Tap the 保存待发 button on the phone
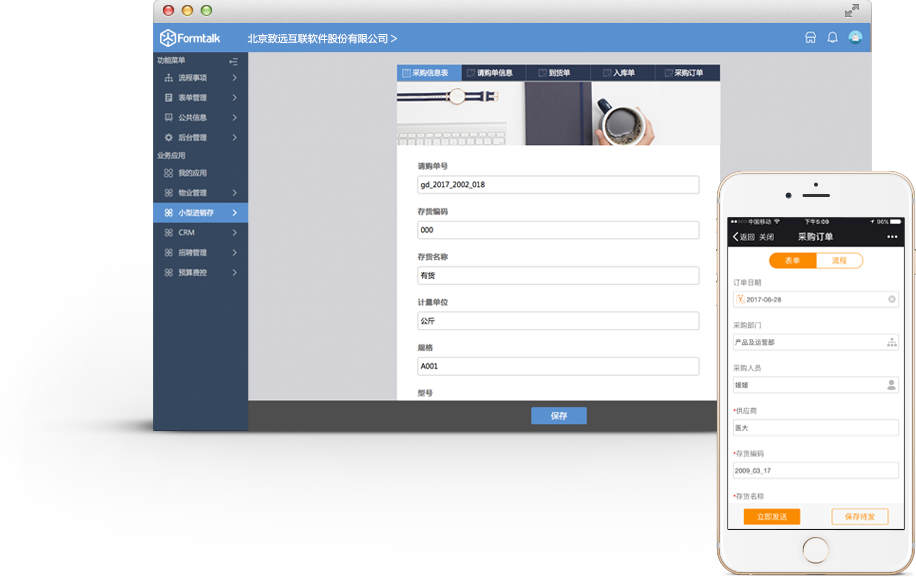 859,517
